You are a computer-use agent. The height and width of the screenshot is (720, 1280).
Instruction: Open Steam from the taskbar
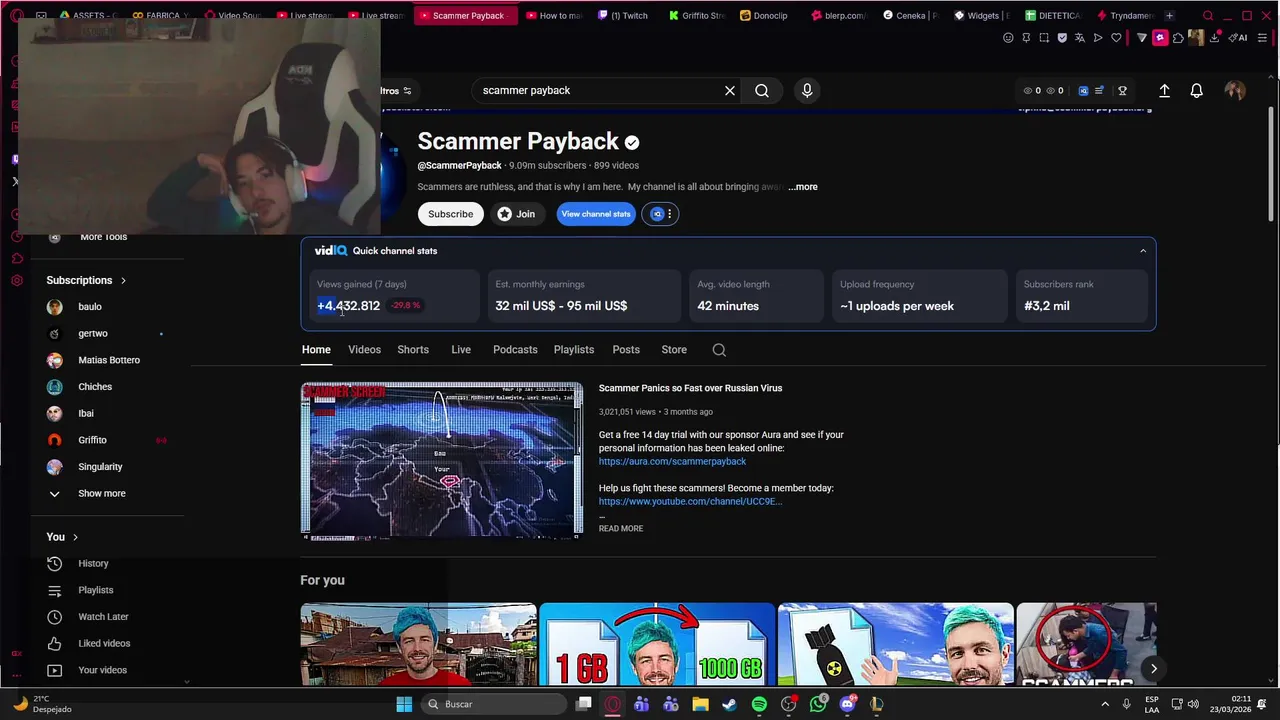[x=729, y=704]
